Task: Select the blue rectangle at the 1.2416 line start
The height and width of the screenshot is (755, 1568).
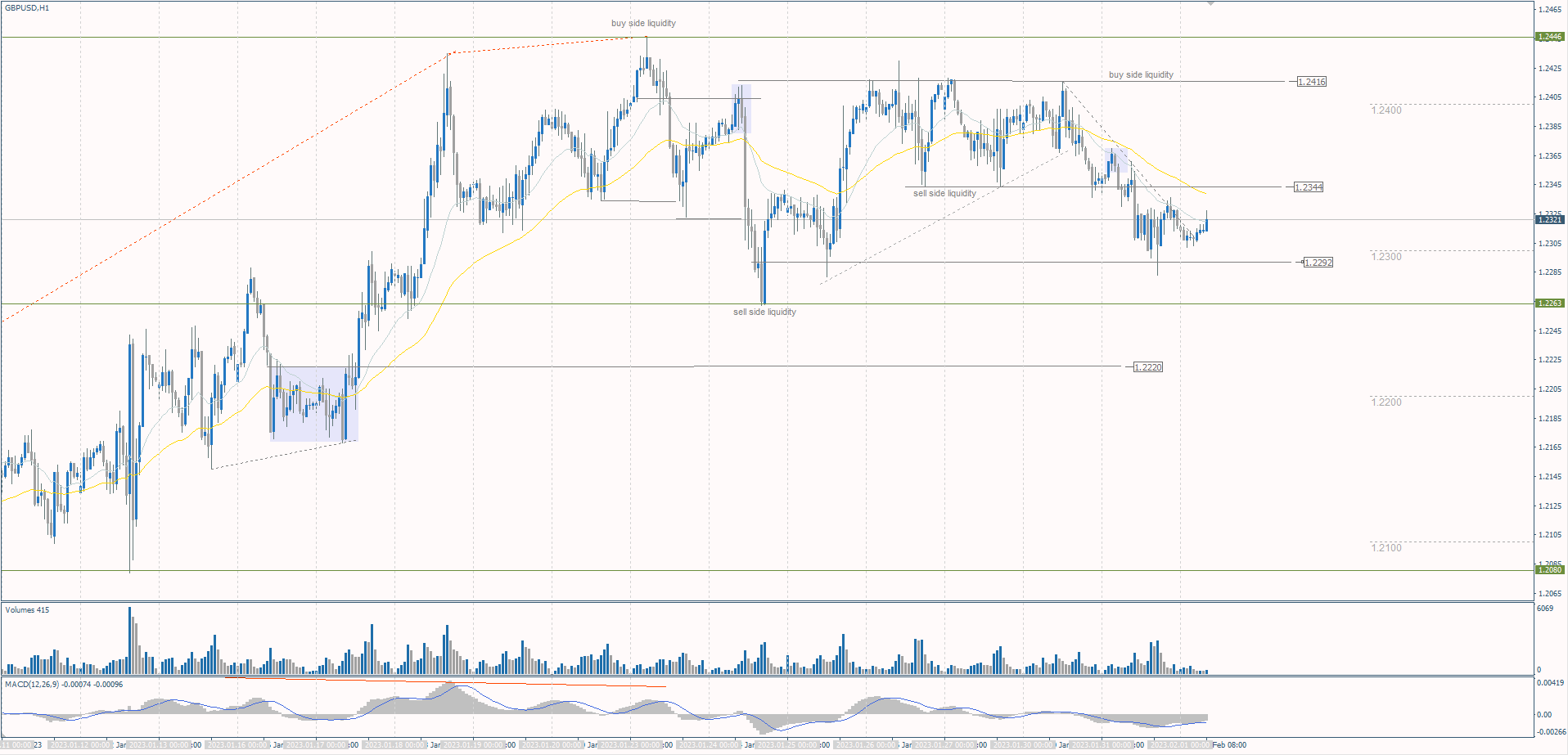Action: 741,108
